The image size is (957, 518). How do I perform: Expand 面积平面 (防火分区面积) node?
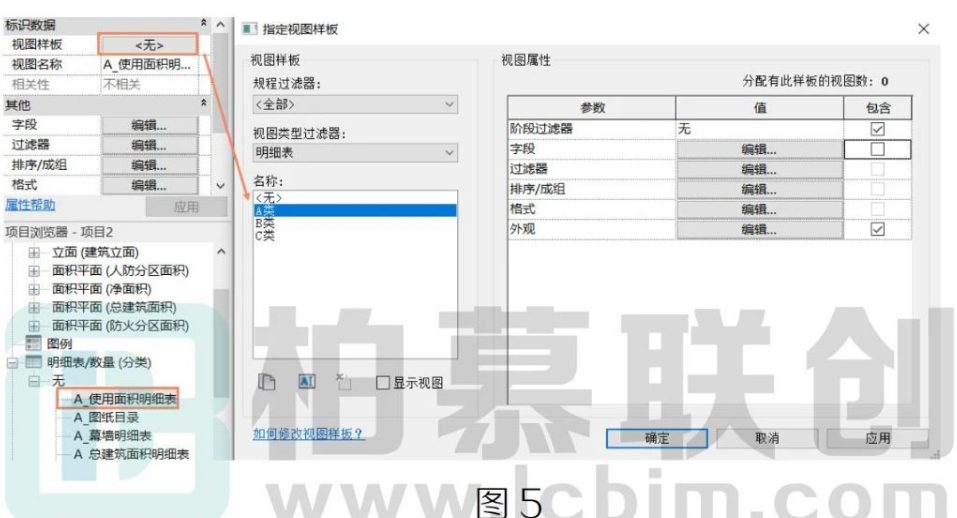coord(34,326)
